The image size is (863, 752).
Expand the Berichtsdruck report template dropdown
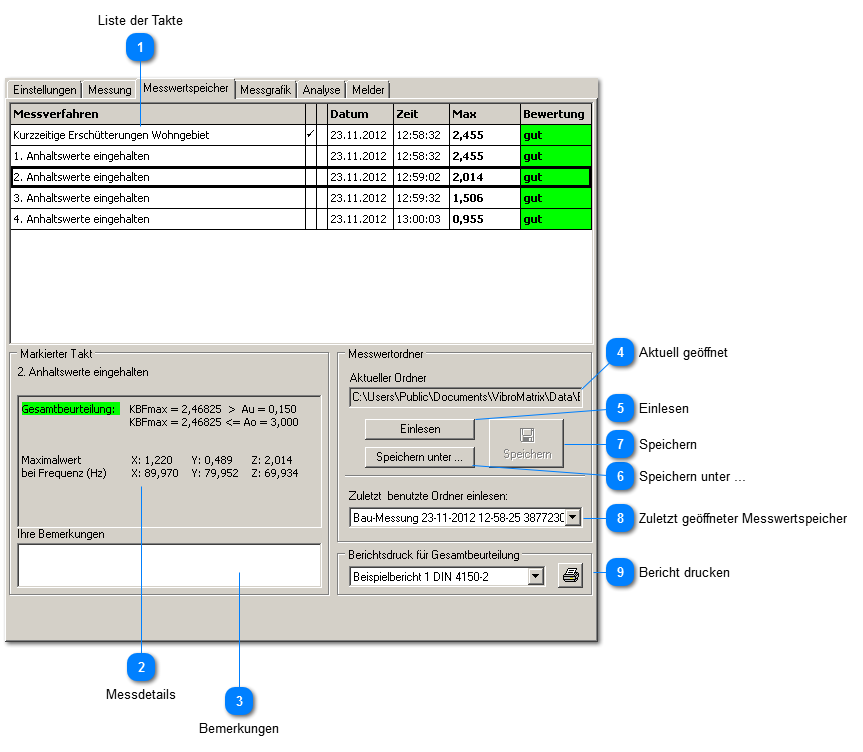pyautogui.click(x=535, y=577)
